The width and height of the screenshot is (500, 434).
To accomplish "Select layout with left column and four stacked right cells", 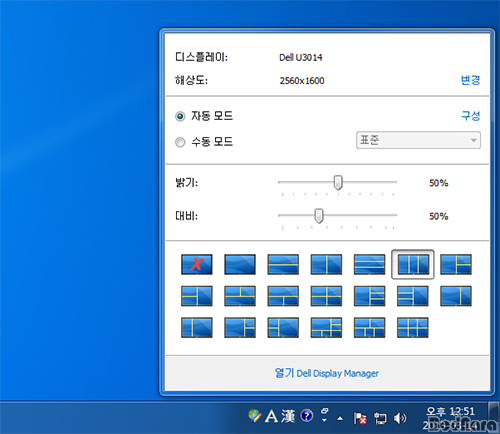I will (x=369, y=296).
